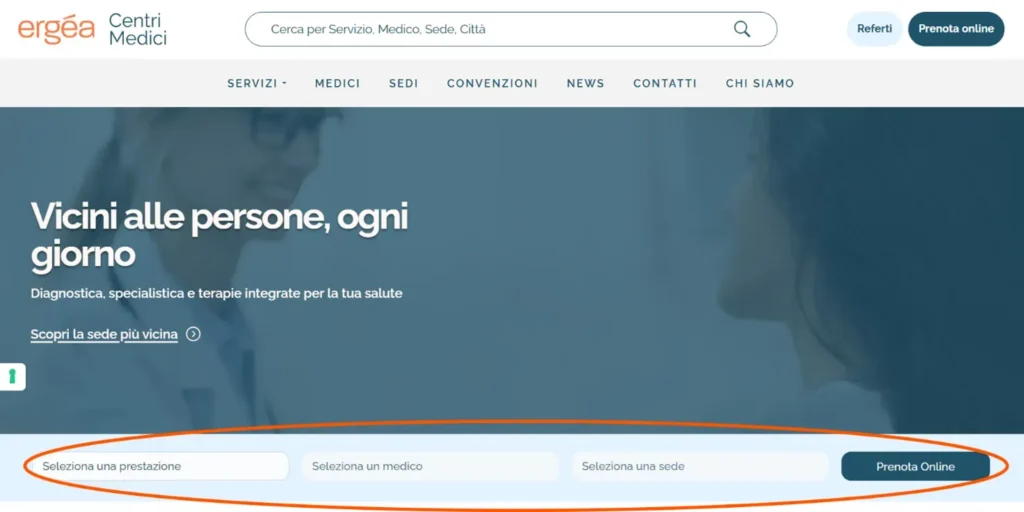The image size is (1024, 512).
Task: Open the CONVENZIONI menu item
Action: 492,84
